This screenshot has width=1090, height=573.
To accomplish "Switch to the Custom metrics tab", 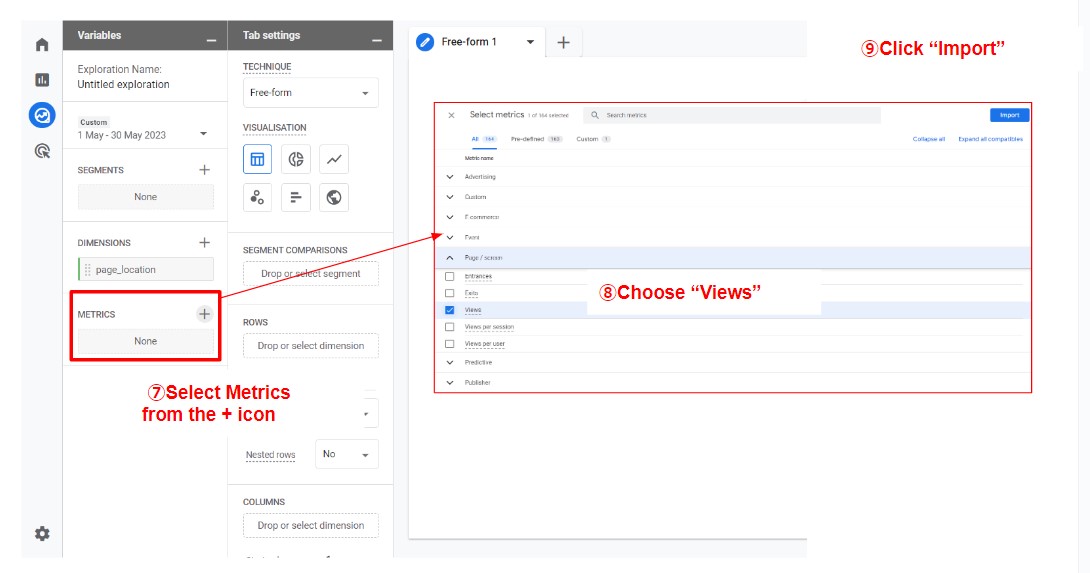I will click(x=593, y=139).
